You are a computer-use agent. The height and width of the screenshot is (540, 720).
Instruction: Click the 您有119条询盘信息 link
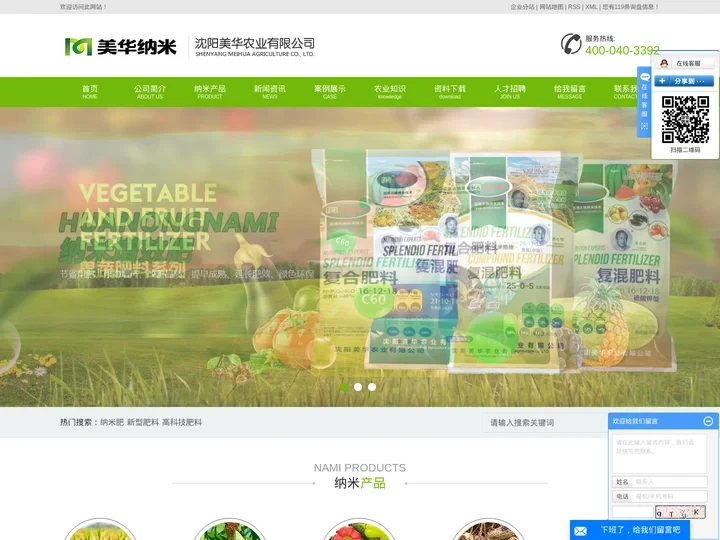click(630, 7)
